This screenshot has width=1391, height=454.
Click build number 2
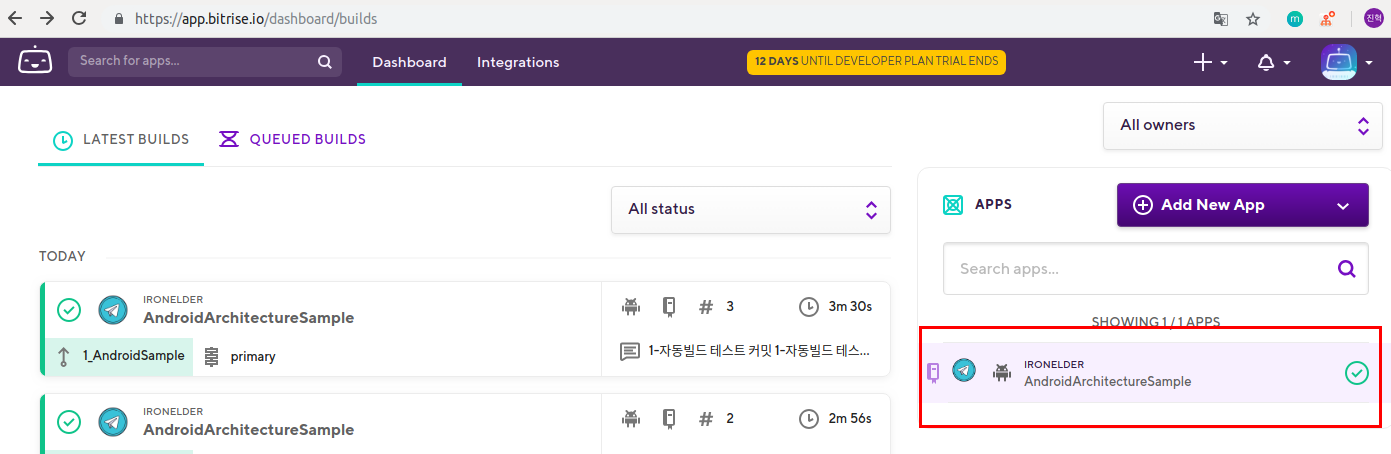tap(730, 418)
